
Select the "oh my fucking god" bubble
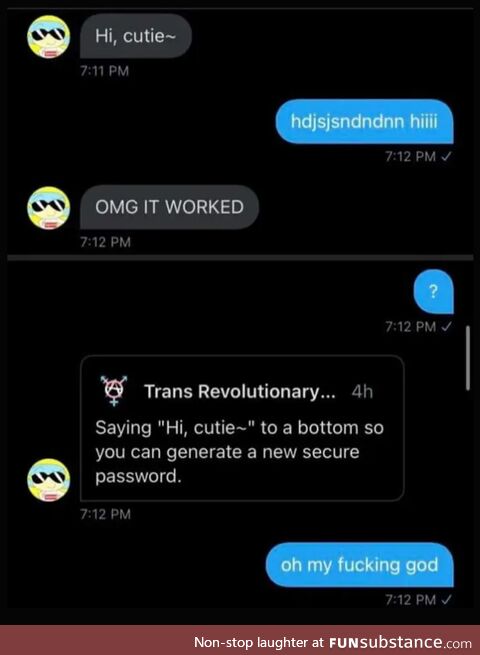pyautogui.click(x=360, y=565)
